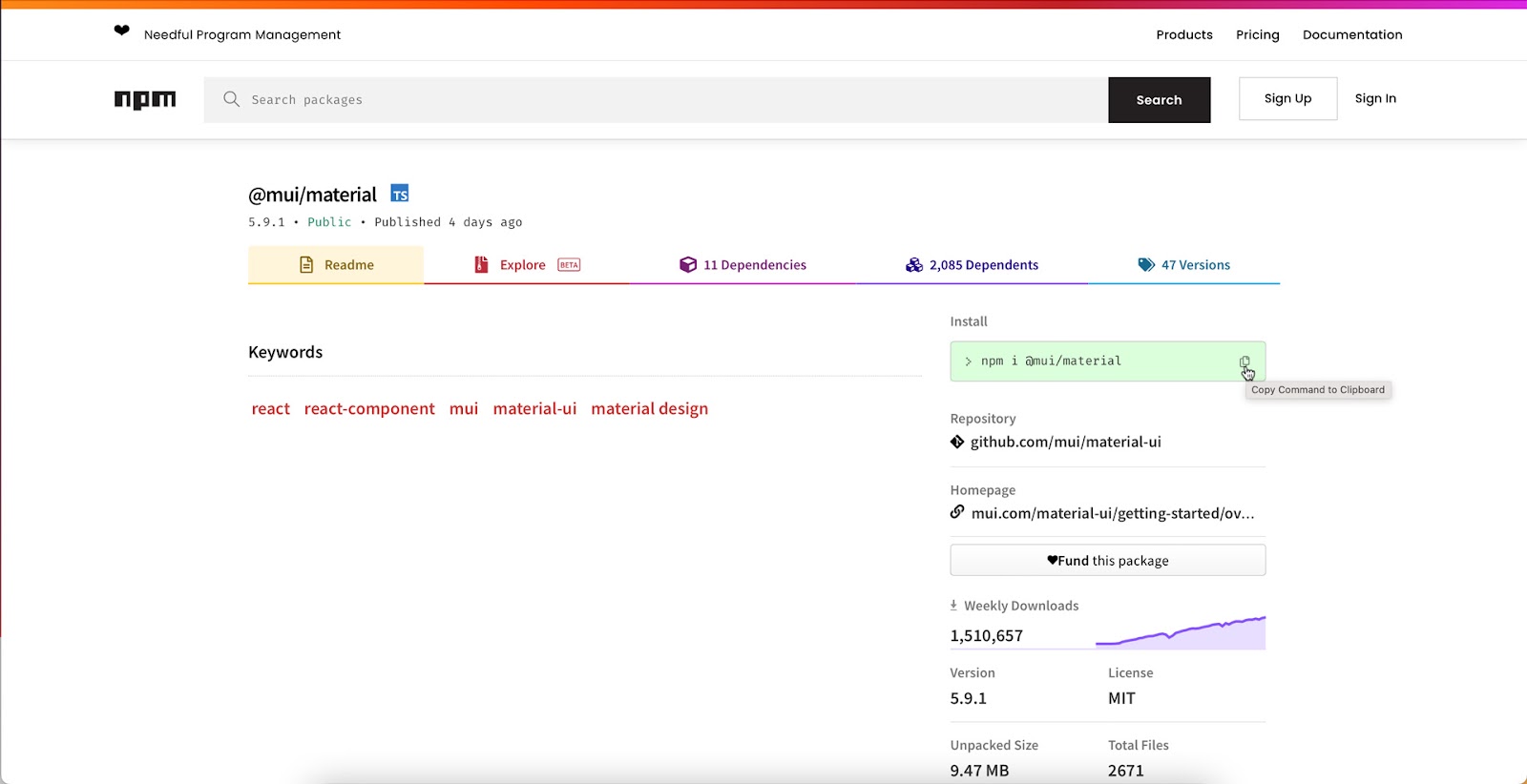Screen dimensions: 1527x784
Task: Select the material-ui keyword
Action: click(x=534, y=408)
